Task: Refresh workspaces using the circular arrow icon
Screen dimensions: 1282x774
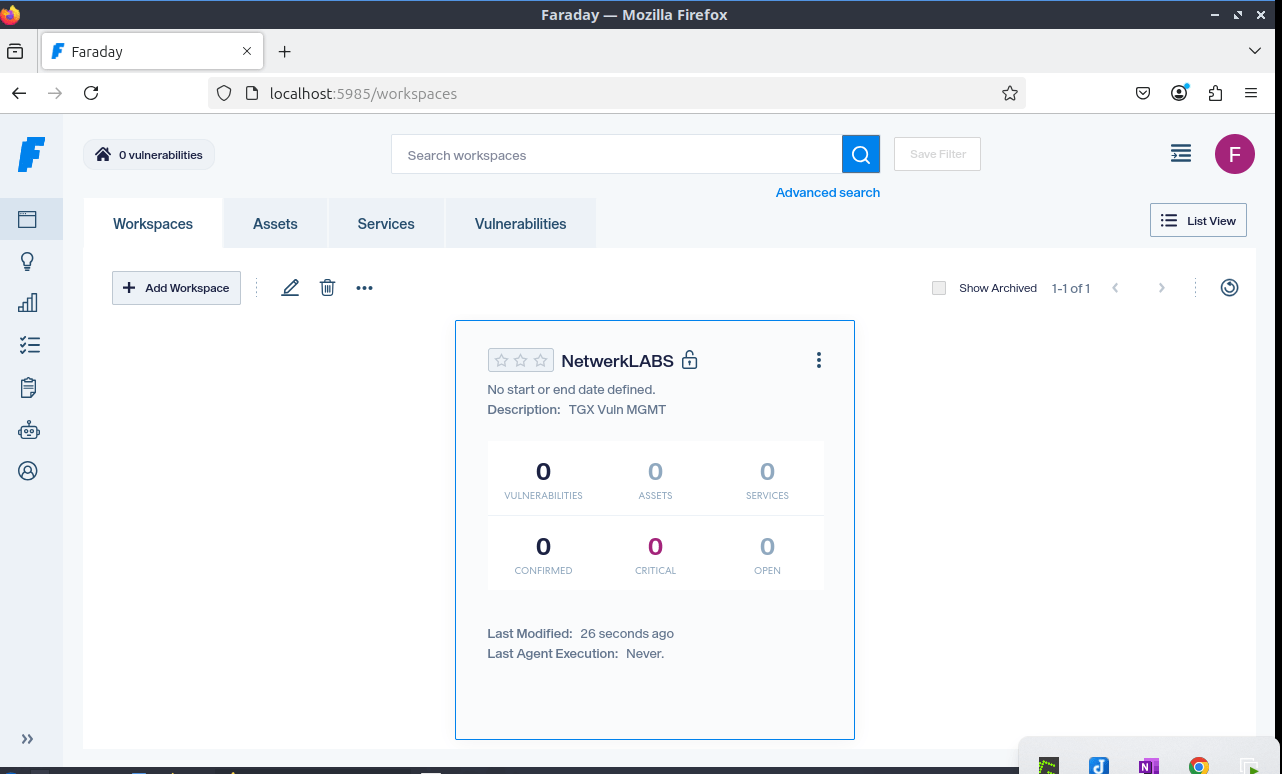Action: point(1229,287)
